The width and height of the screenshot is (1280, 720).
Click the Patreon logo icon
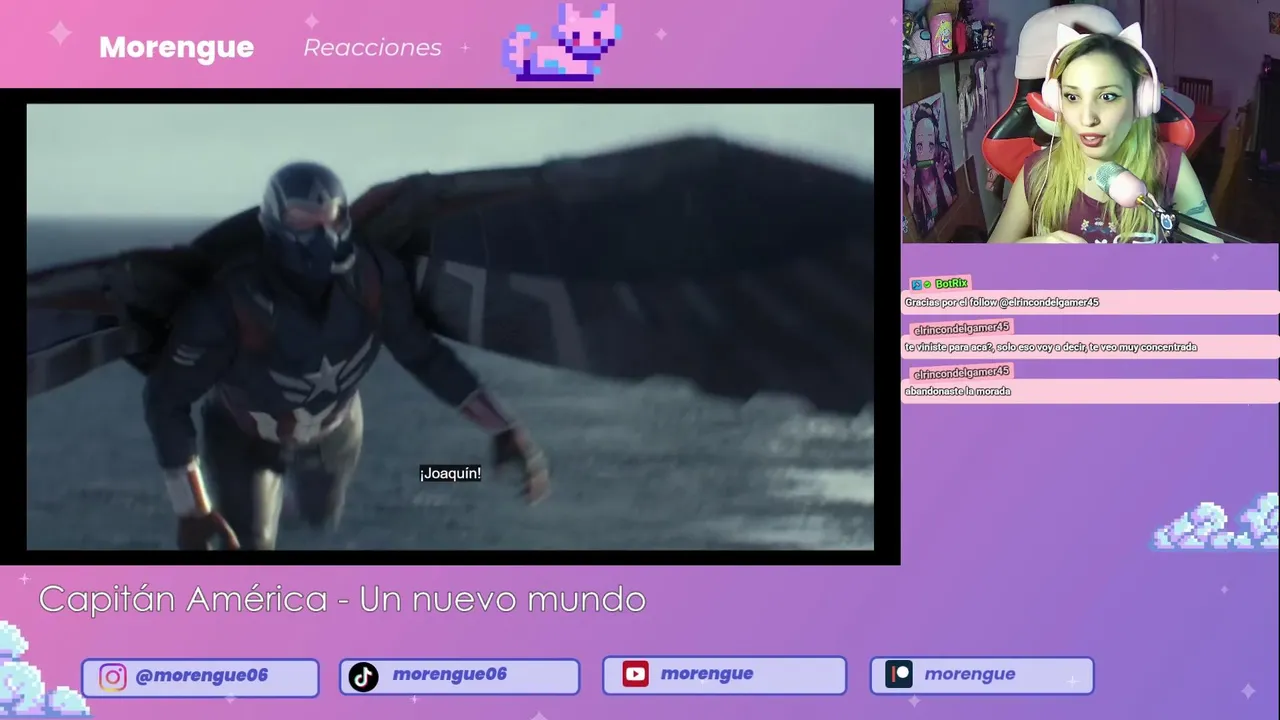click(x=899, y=675)
